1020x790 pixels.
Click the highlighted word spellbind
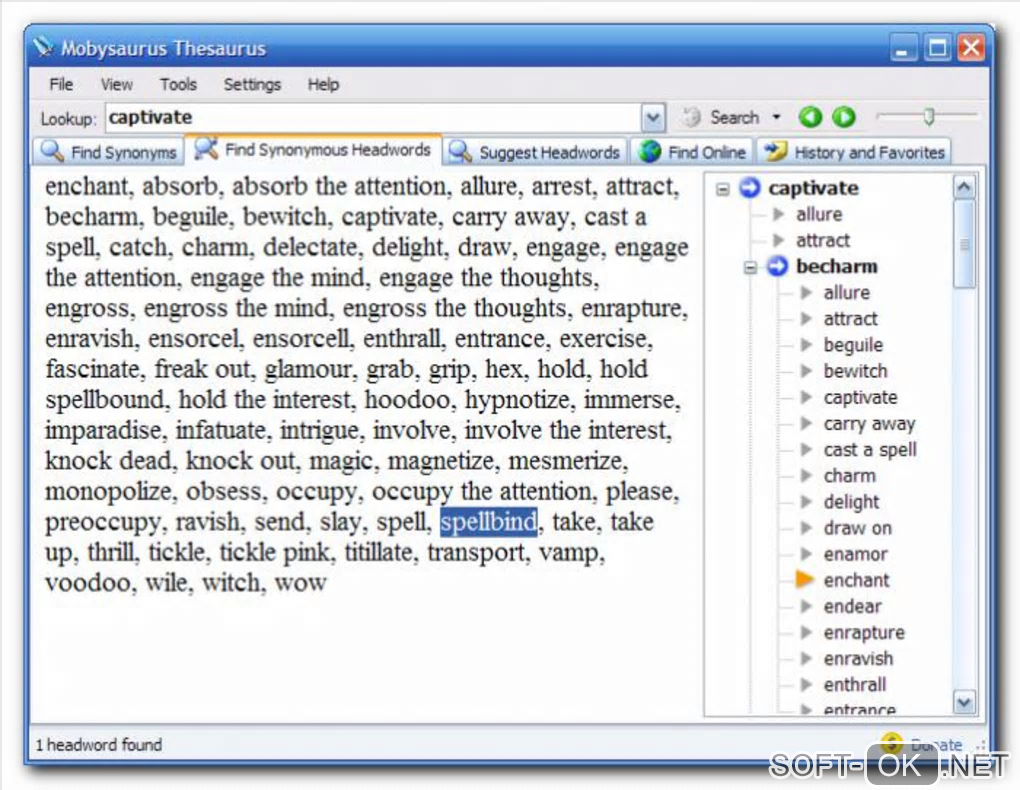coord(489,521)
